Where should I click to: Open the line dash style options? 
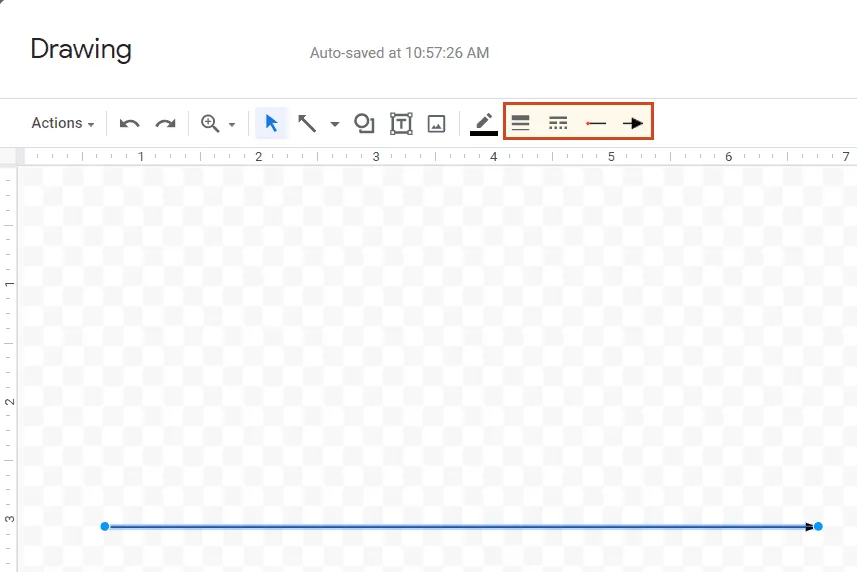pos(558,123)
